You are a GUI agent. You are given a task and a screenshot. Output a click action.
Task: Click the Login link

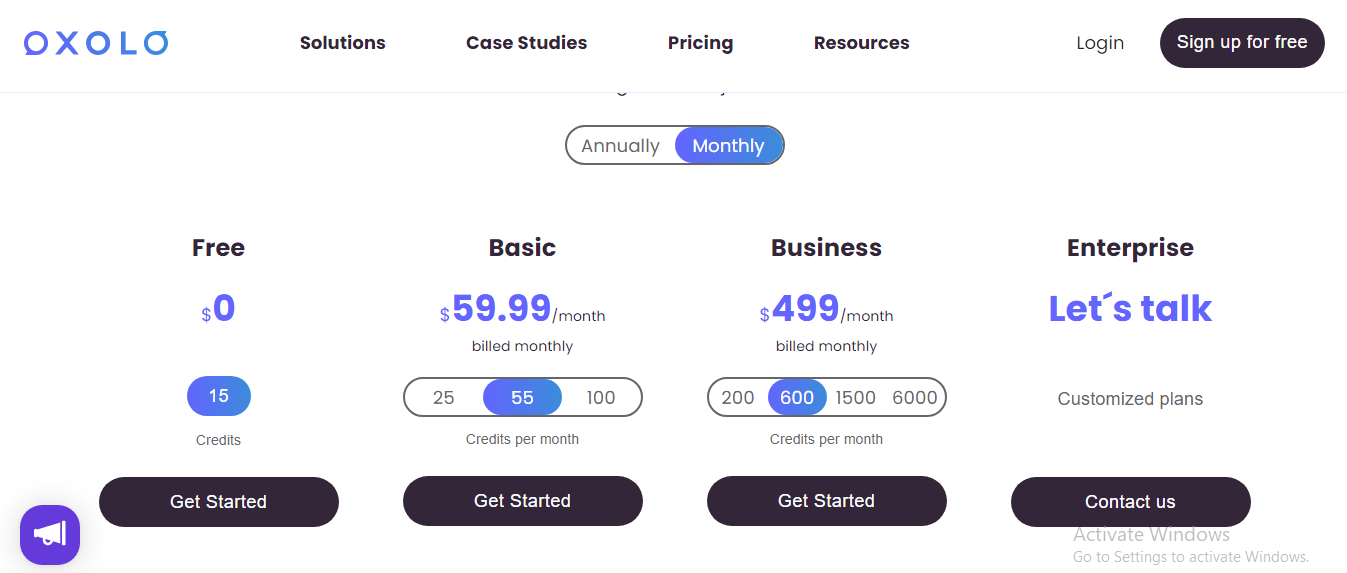1100,43
